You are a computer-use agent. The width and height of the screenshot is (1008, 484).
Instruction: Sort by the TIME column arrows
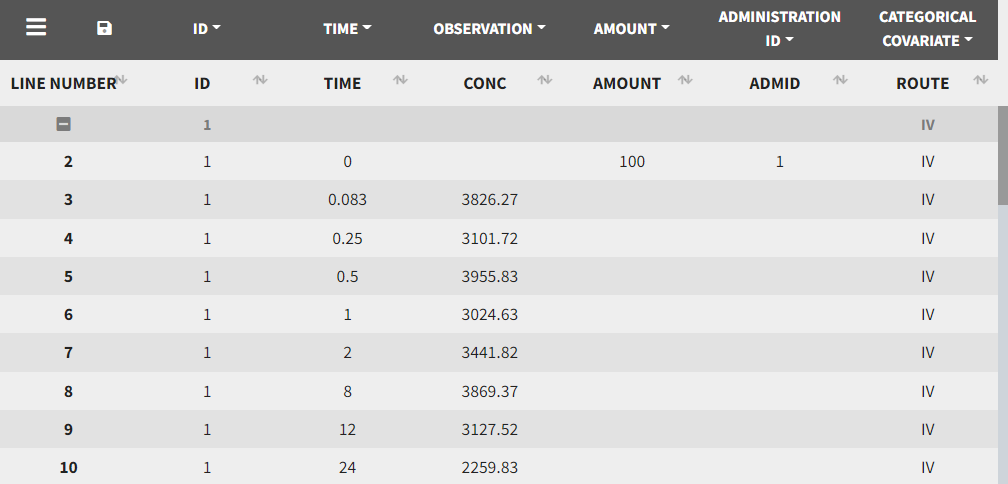coord(400,79)
